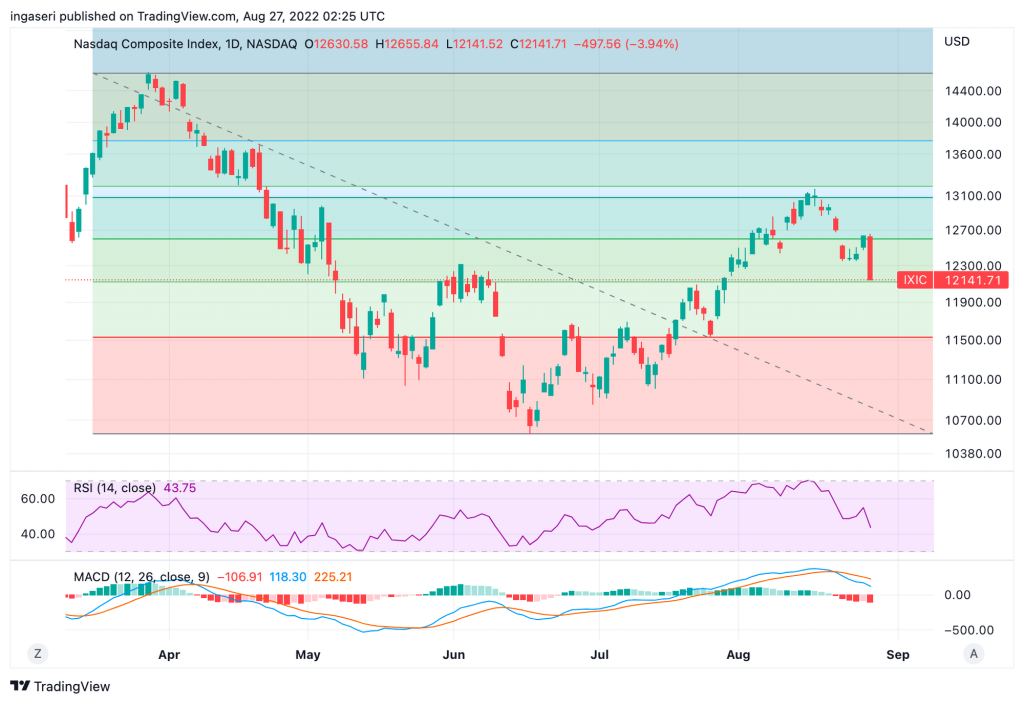Click the Jul label on time axis
The height and width of the screenshot is (704, 1024).
[600, 654]
